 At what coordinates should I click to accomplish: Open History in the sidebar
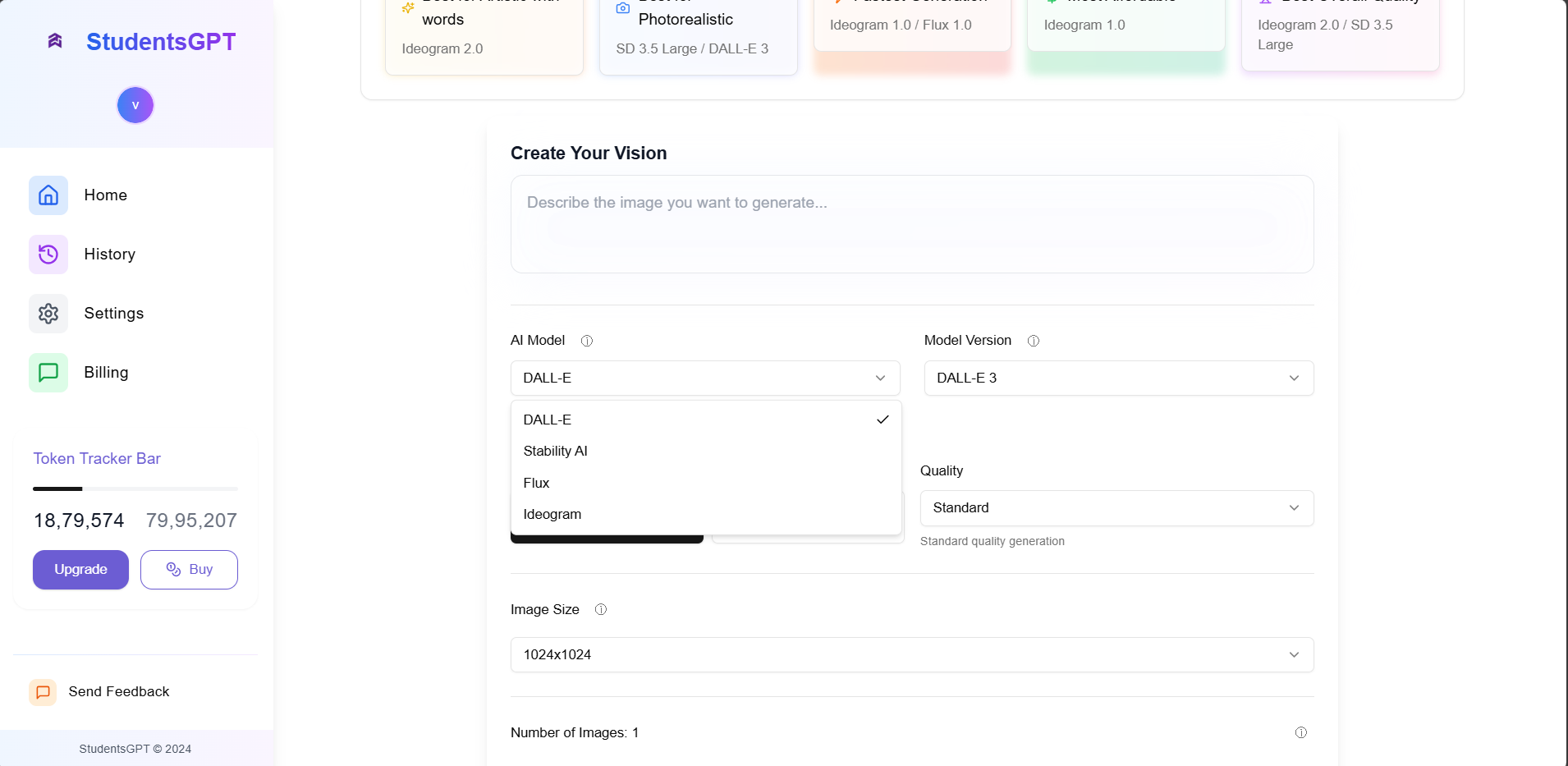coord(110,255)
